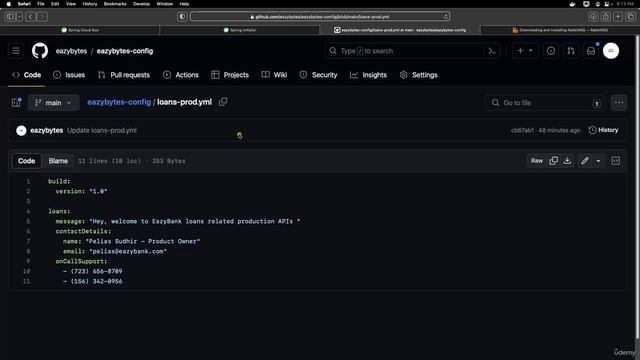Select the Code view toggle
This screenshot has height=360, width=640.
coord(27,161)
